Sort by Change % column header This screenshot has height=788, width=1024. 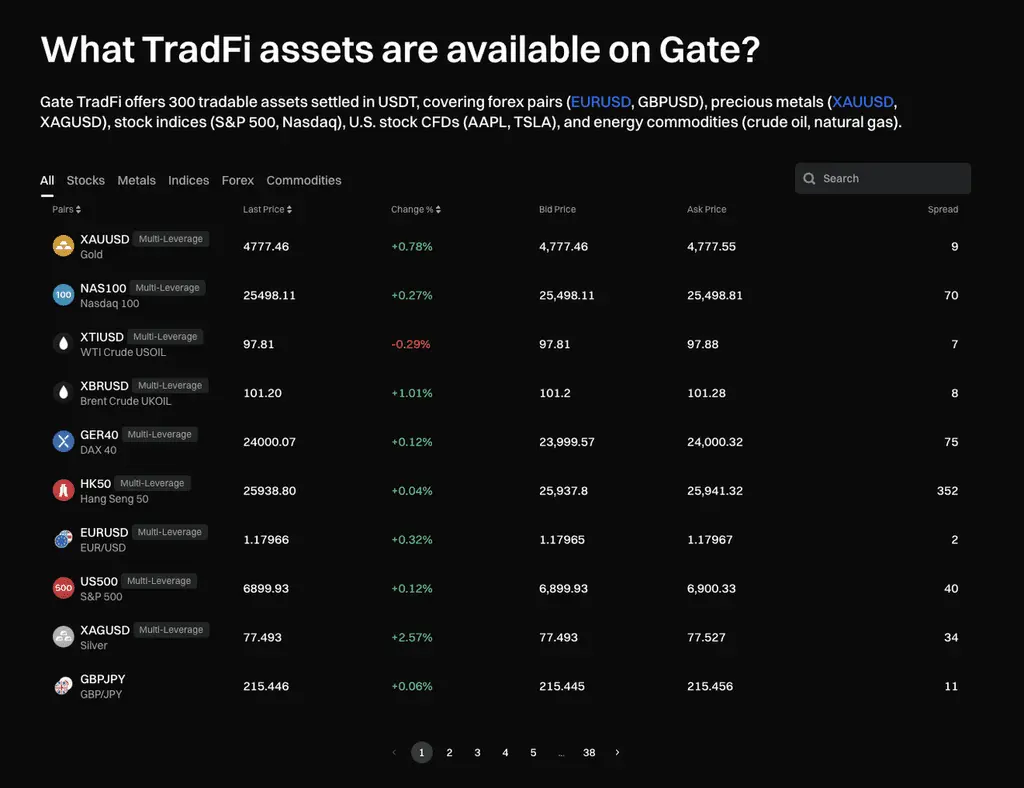(x=416, y=210)
